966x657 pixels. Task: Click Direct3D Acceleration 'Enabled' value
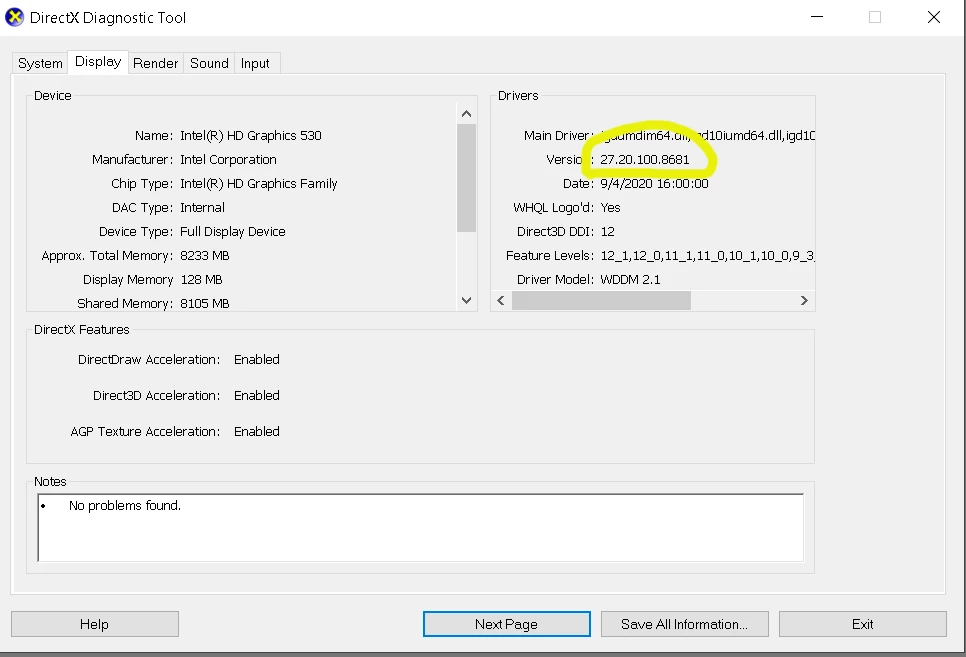[x=257, y=396]
